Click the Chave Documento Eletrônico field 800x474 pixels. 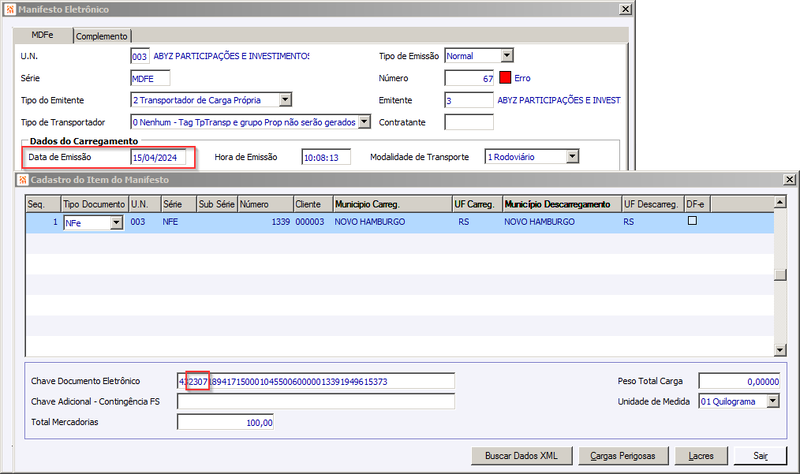pos(316,381)
